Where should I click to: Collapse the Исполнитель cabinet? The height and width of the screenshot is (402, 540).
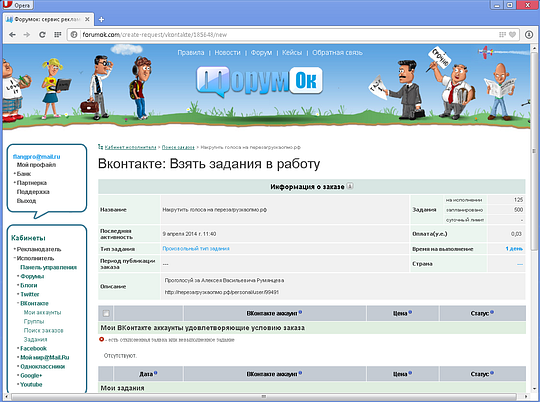click(35, 258)
